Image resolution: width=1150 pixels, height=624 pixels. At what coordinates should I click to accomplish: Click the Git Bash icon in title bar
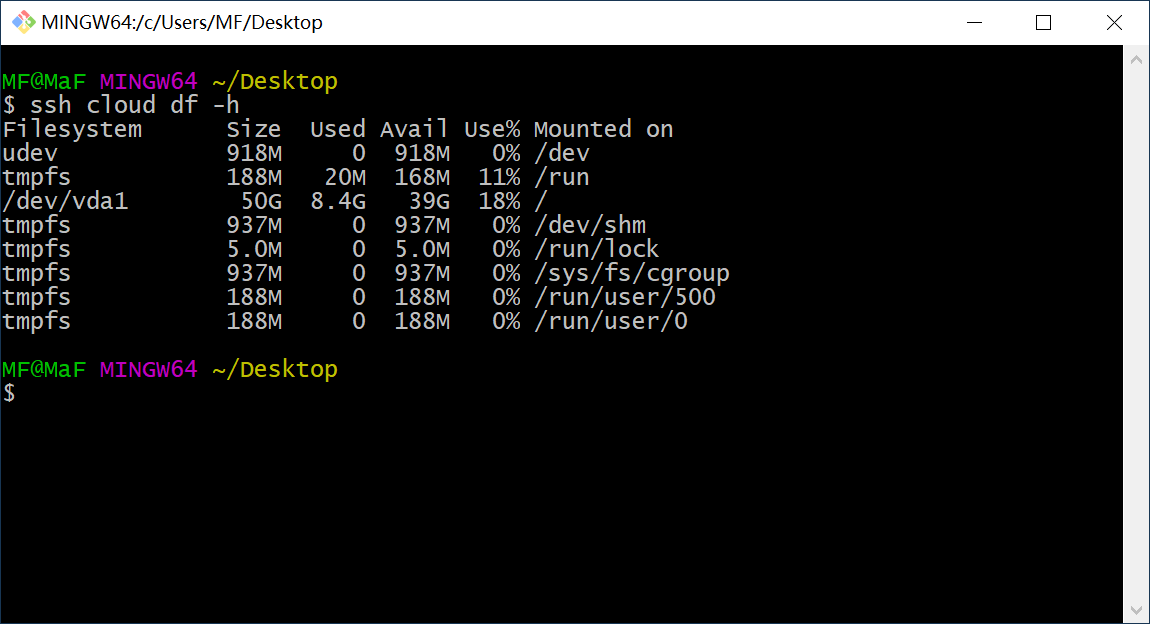click(x=22, y=22)
